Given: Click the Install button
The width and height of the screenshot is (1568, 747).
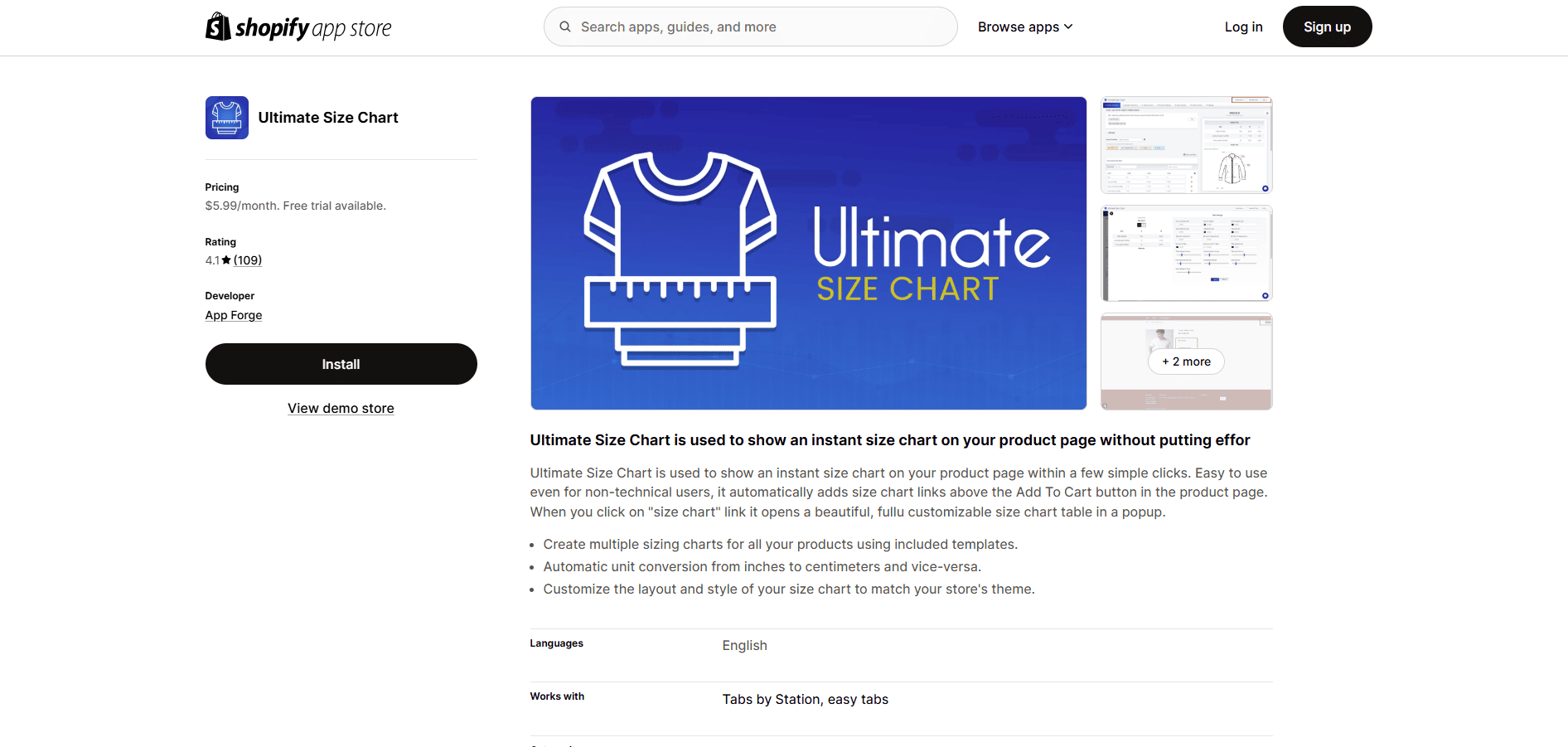Looking at the screenshot, I should [341, 364].
